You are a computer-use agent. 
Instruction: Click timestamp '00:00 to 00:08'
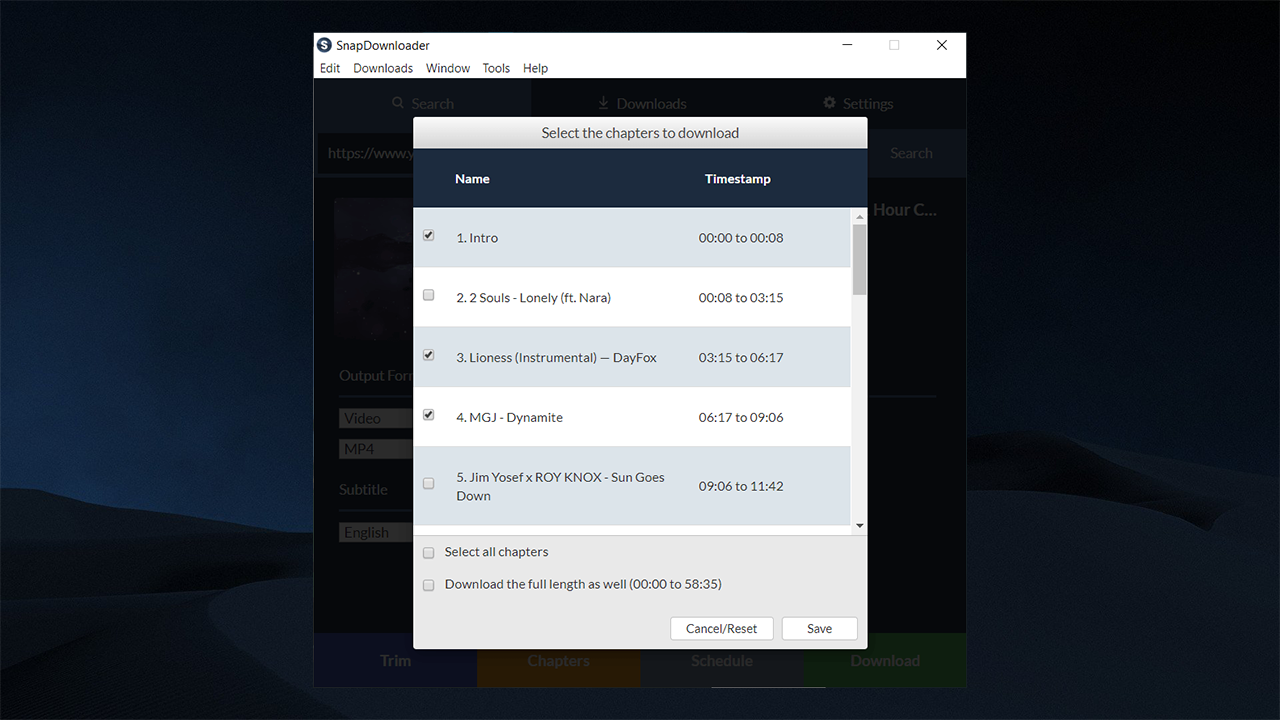pos(741,238)
